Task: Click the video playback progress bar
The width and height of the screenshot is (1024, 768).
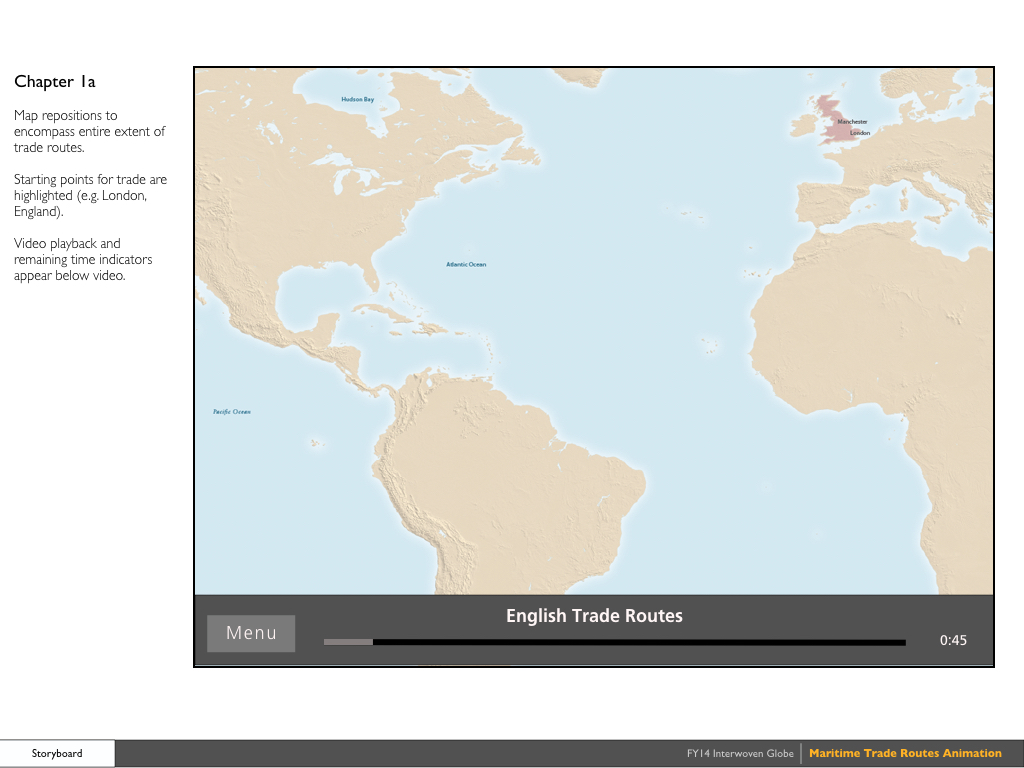Action: pyautogui.click(x=615, y=643)
